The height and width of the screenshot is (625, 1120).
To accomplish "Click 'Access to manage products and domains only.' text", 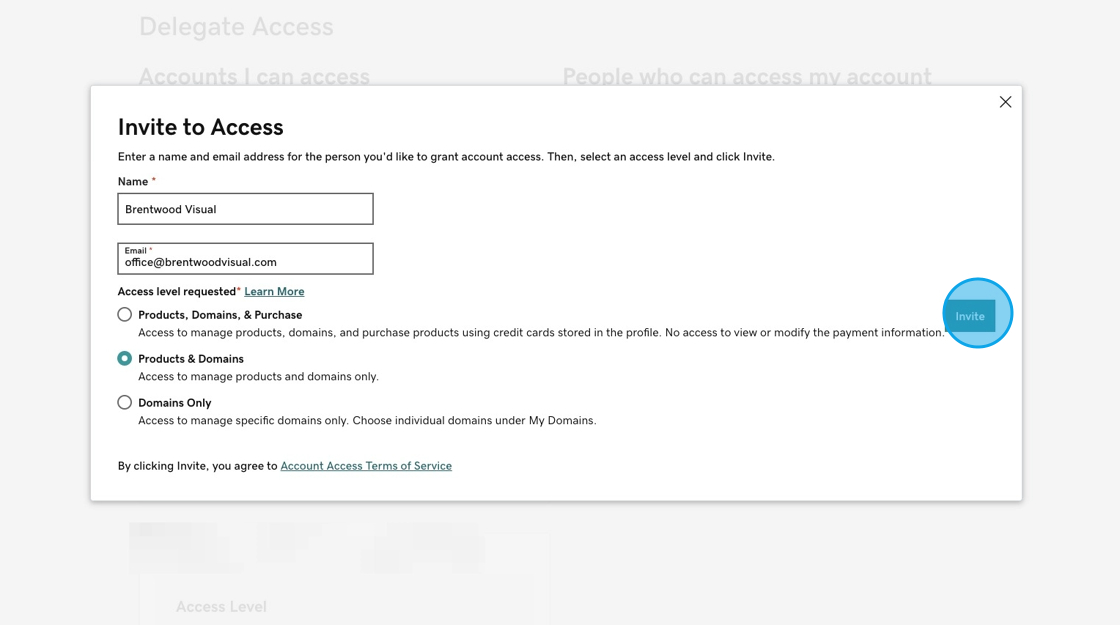I will click(258, 376).
